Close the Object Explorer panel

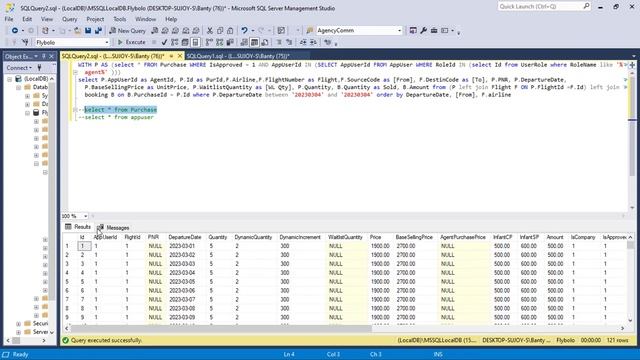tap(51, 56)
